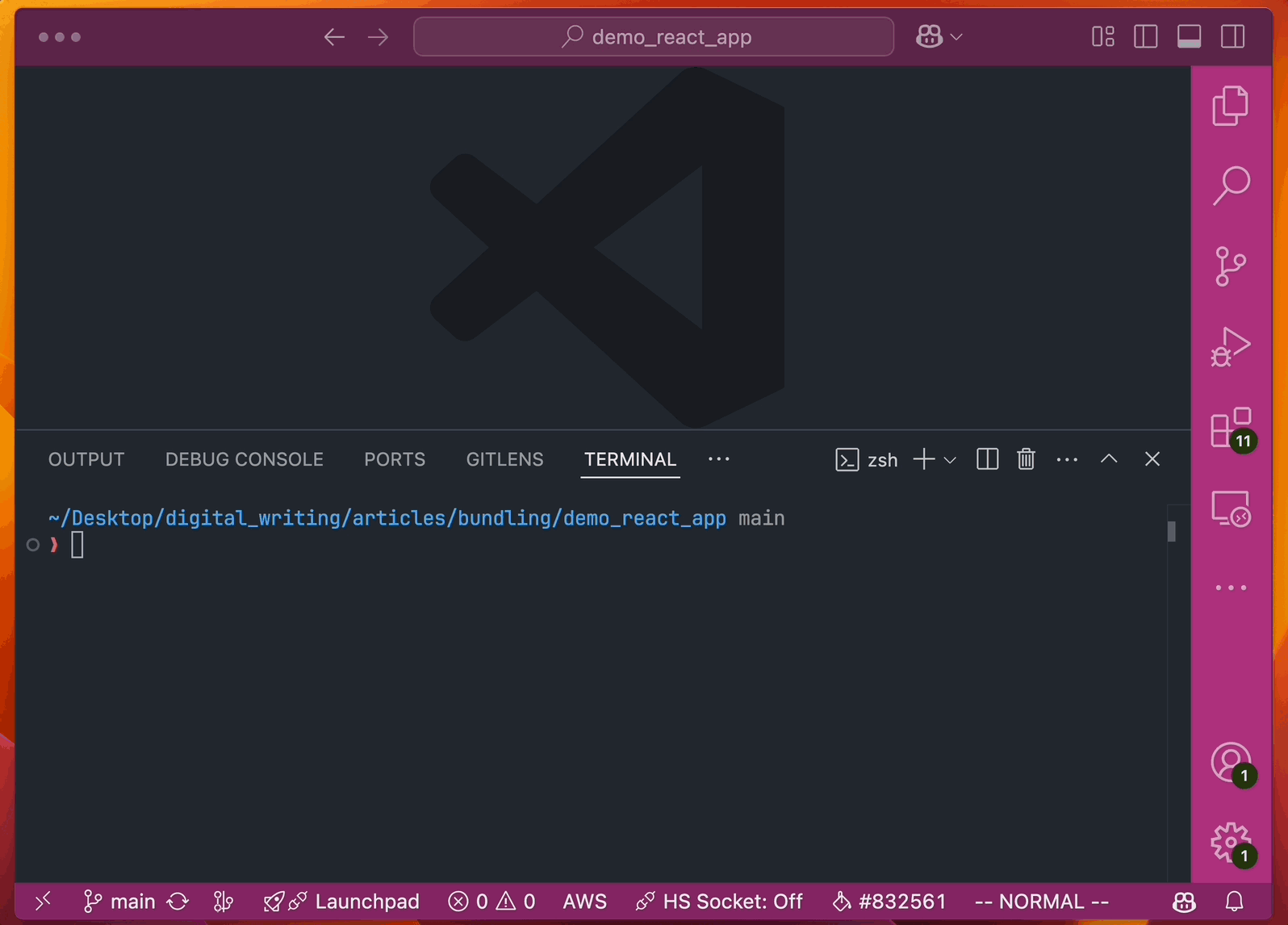1288x925 pixels.
Task: Create a new terminal with plus icon
Action: pos(924,459)
